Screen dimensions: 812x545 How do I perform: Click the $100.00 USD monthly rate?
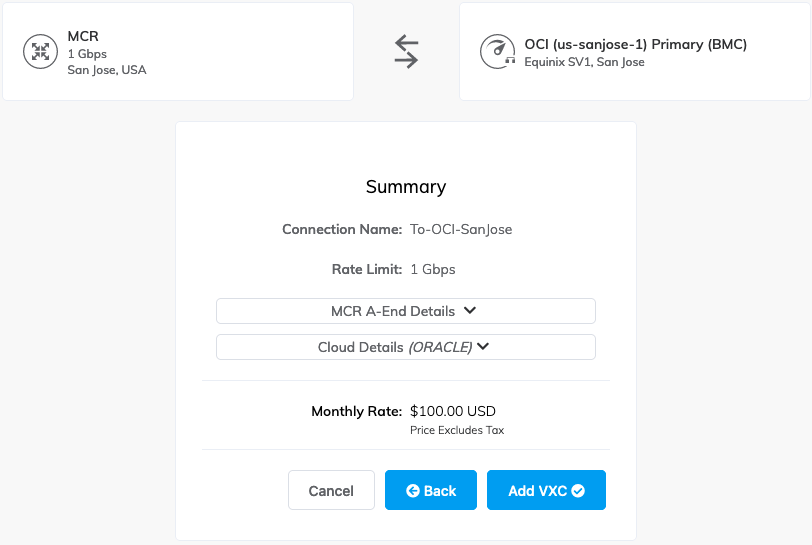click(452, 411)
